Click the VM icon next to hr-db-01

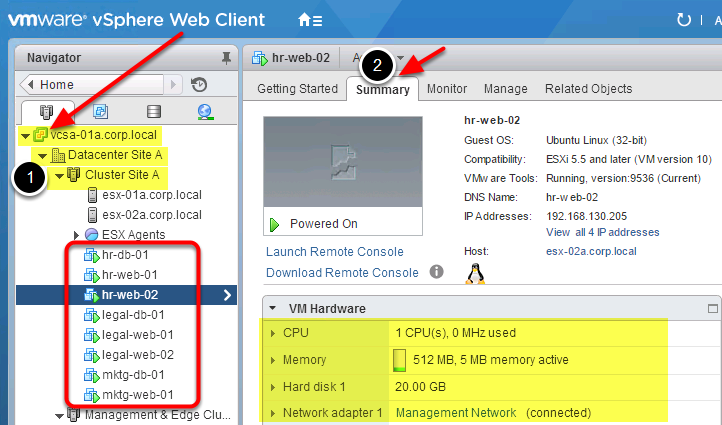(x=92, y=256)
